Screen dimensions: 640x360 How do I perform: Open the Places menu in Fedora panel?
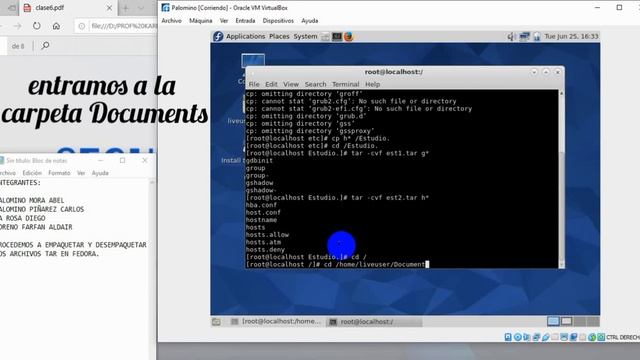[279, 36]
